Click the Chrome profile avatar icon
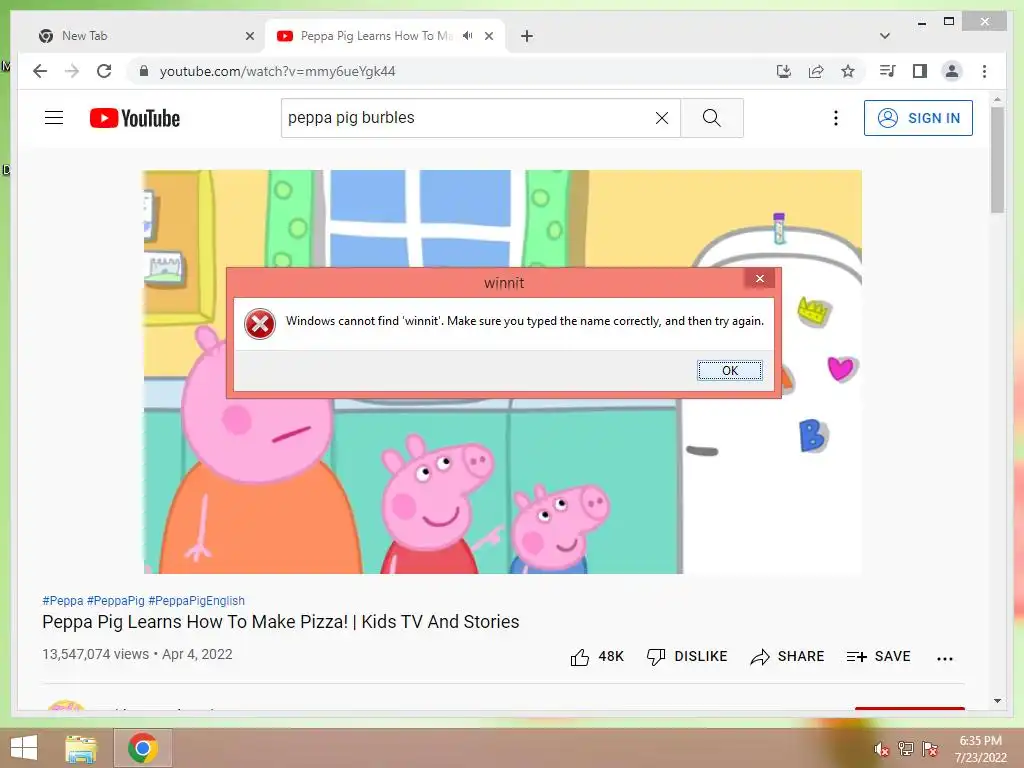The height and width of the screenshot is (768, 1024). pos(952,71)
